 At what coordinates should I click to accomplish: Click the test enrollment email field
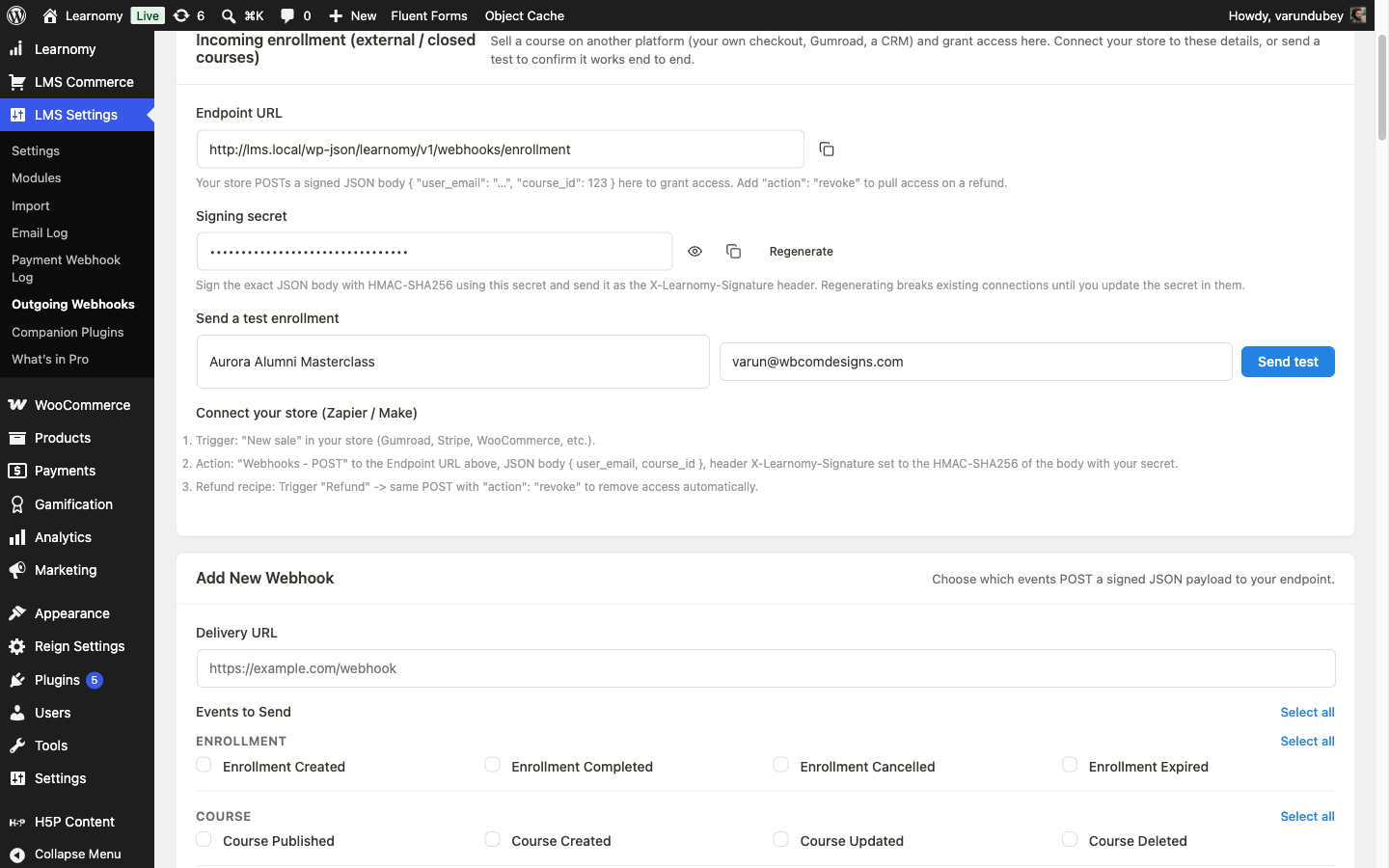coord(976,362)
